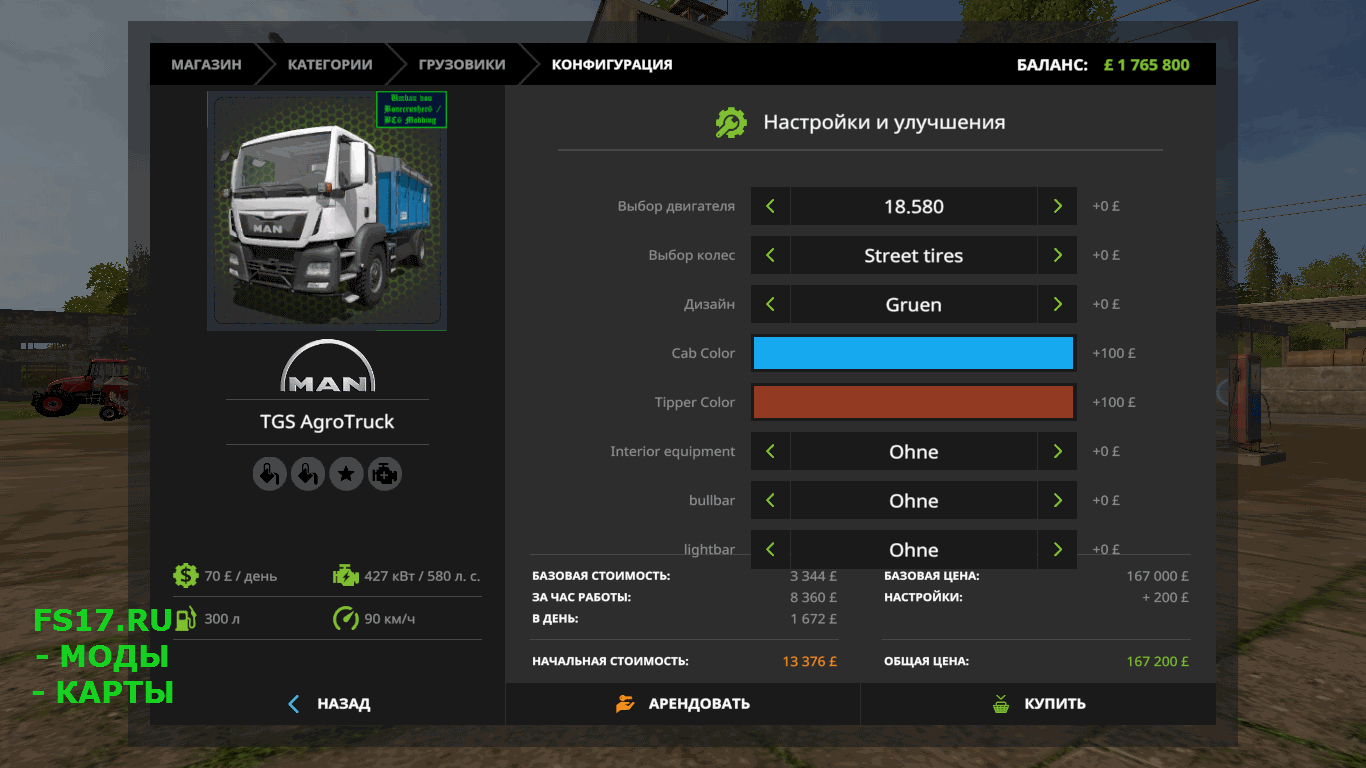Click the shopping basket icon on Купить
Image resolution: width=1366 pixels, height=768 pixels.
(x=1001, y=704)
